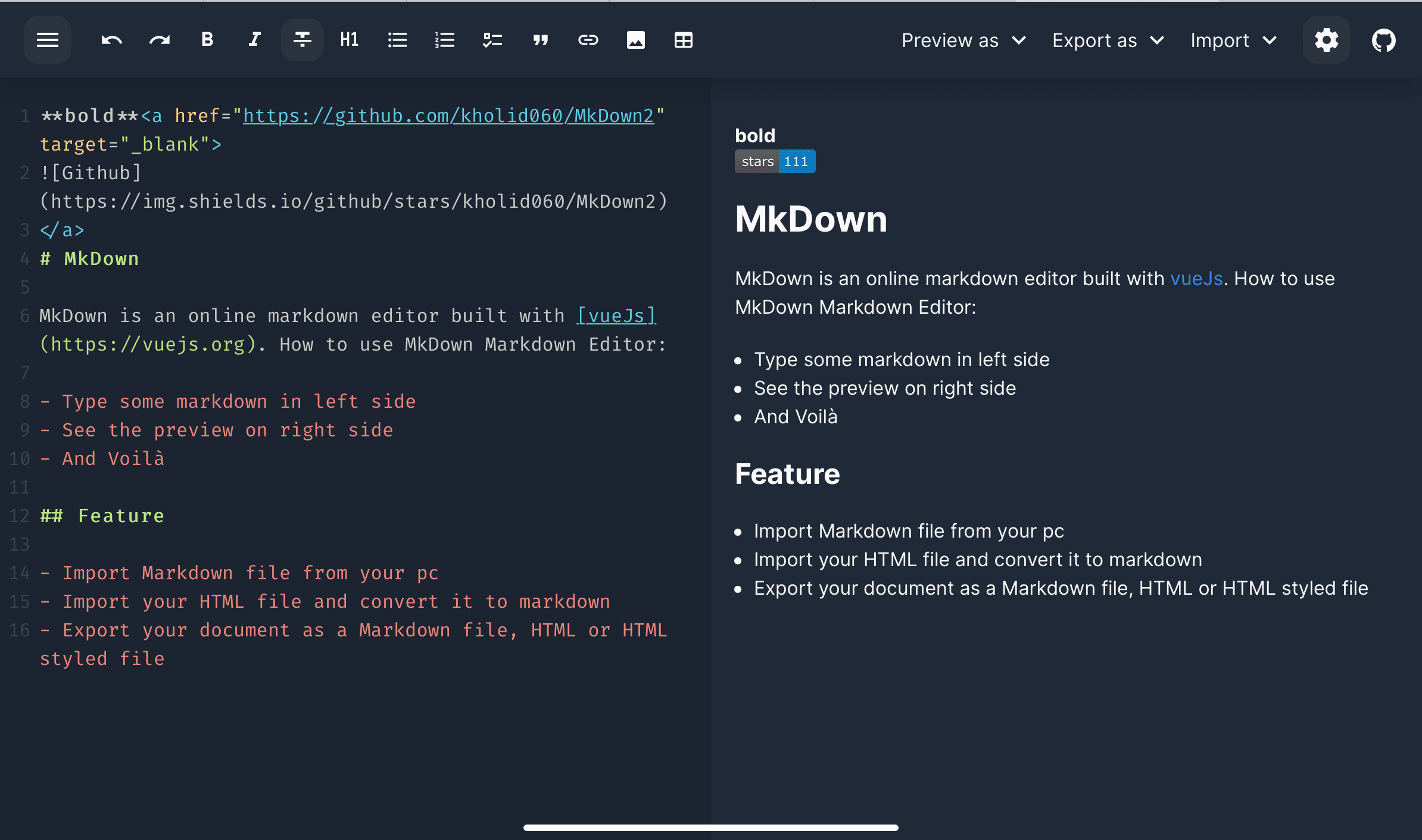Open the GitHub repository icon
1422x840 pixels.
1384,40
